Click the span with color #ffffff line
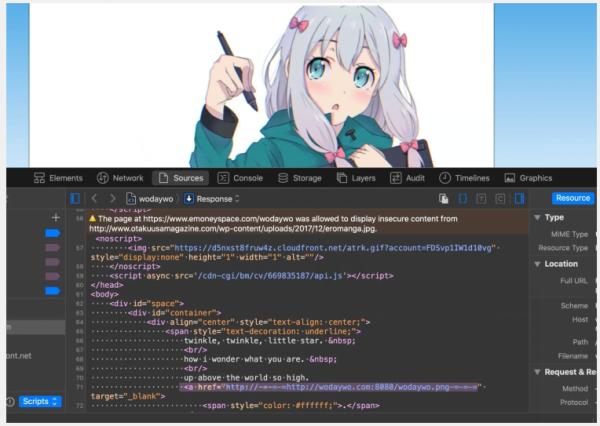 tap(291, 405)
